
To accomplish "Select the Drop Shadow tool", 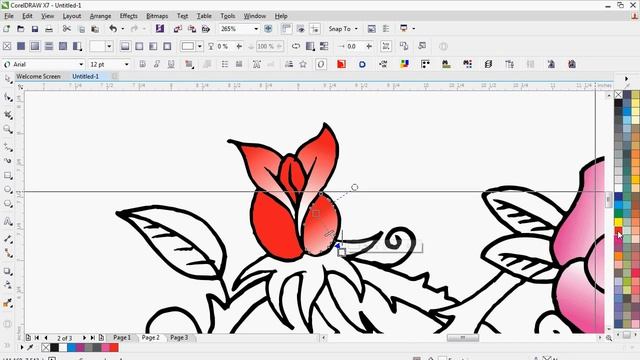I will point(8,271).
